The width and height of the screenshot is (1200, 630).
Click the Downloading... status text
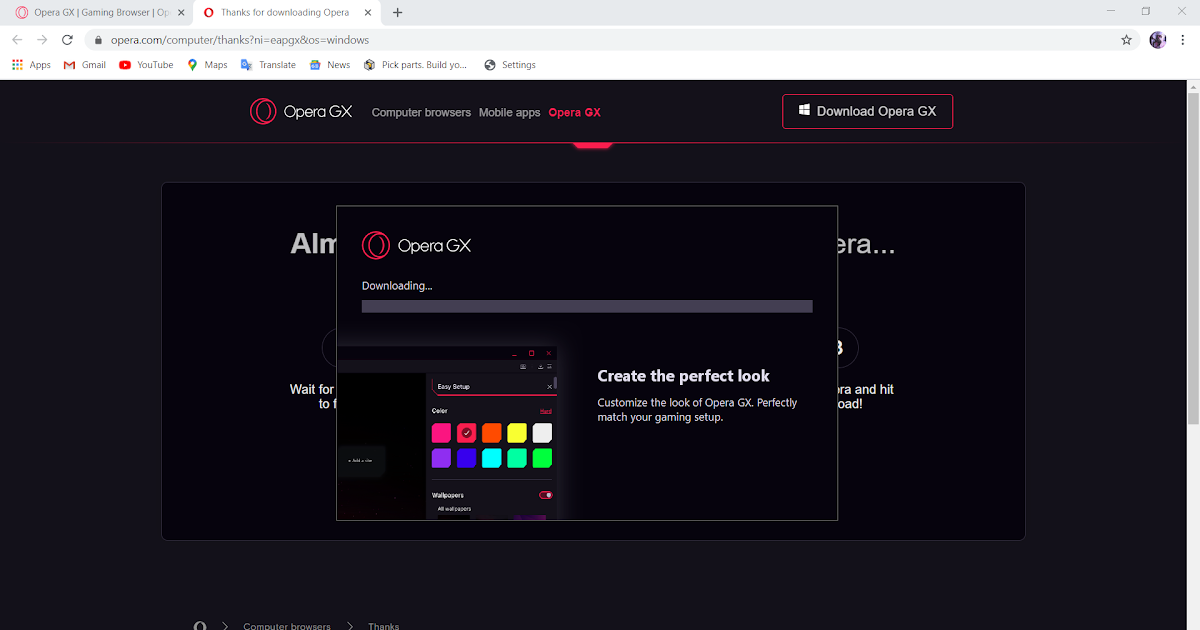[397, 286]
